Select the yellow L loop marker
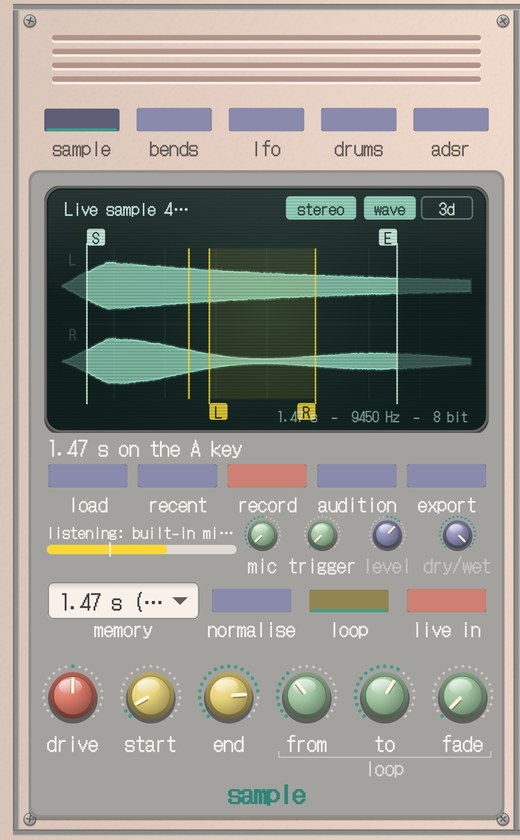Screen dimensions: 520x840 (217, 412)
